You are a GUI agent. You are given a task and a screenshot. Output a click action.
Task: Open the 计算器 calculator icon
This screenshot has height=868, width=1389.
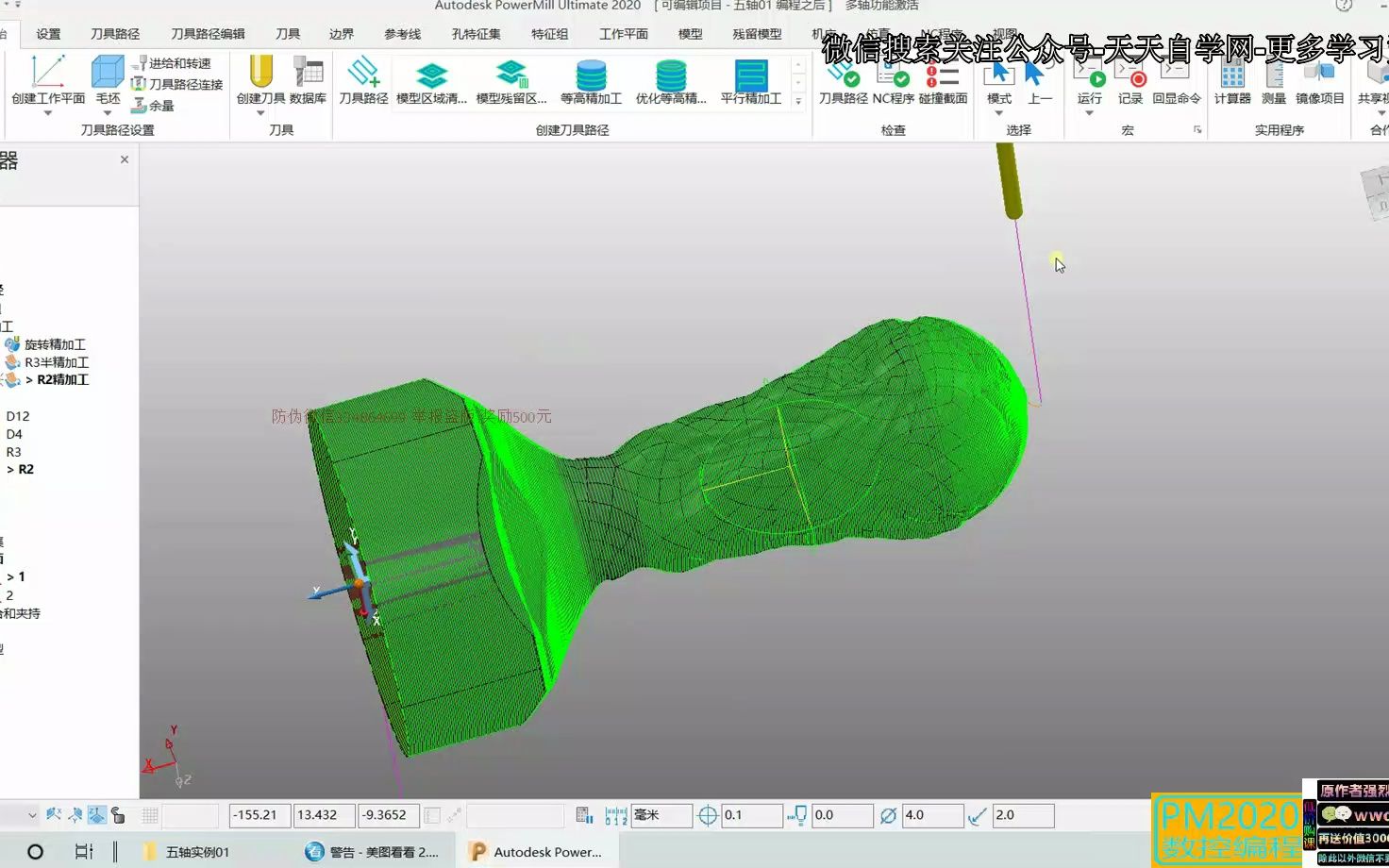tap(1232, 75)
